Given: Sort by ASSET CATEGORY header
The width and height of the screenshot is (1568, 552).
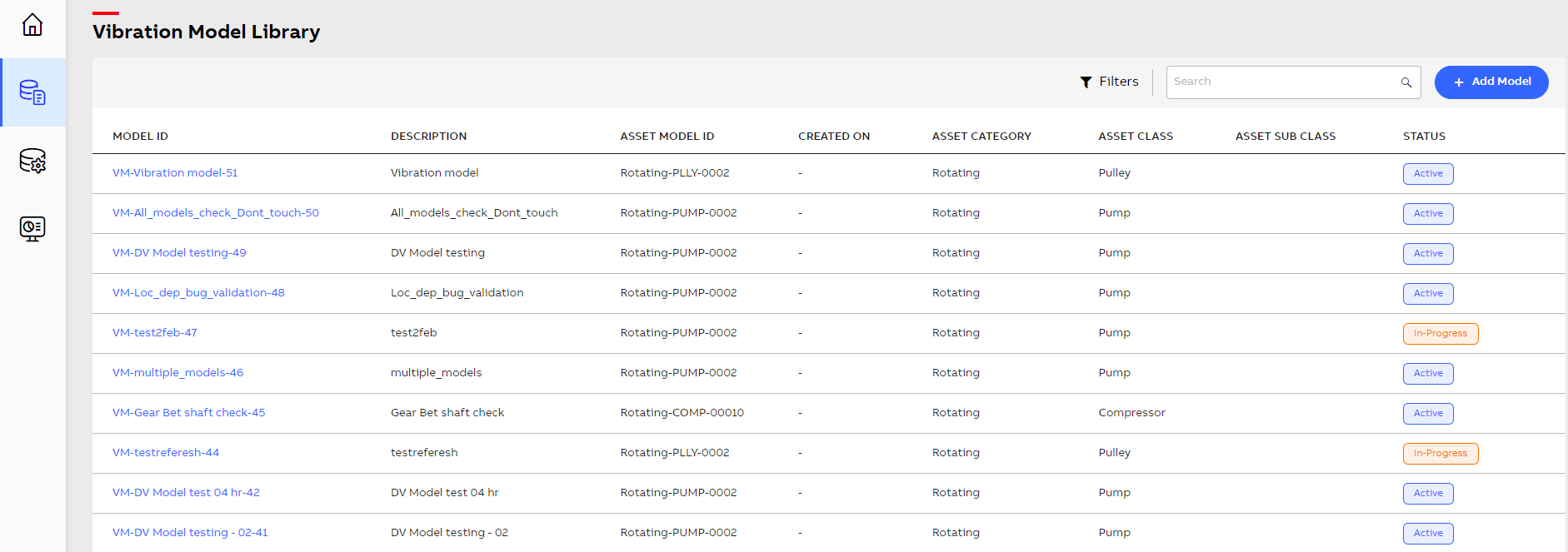Looking at the screenshot, I should tap(981, 137).
